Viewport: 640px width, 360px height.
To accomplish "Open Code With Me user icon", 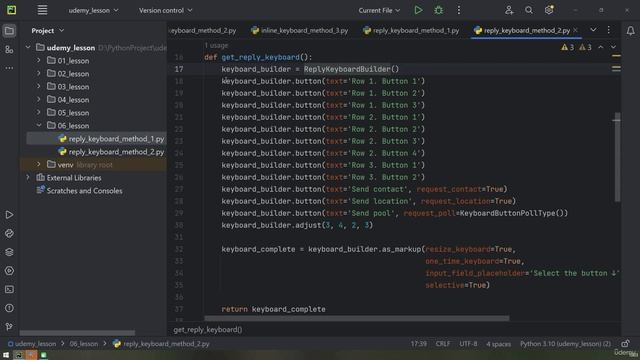I will click(509, 10).
